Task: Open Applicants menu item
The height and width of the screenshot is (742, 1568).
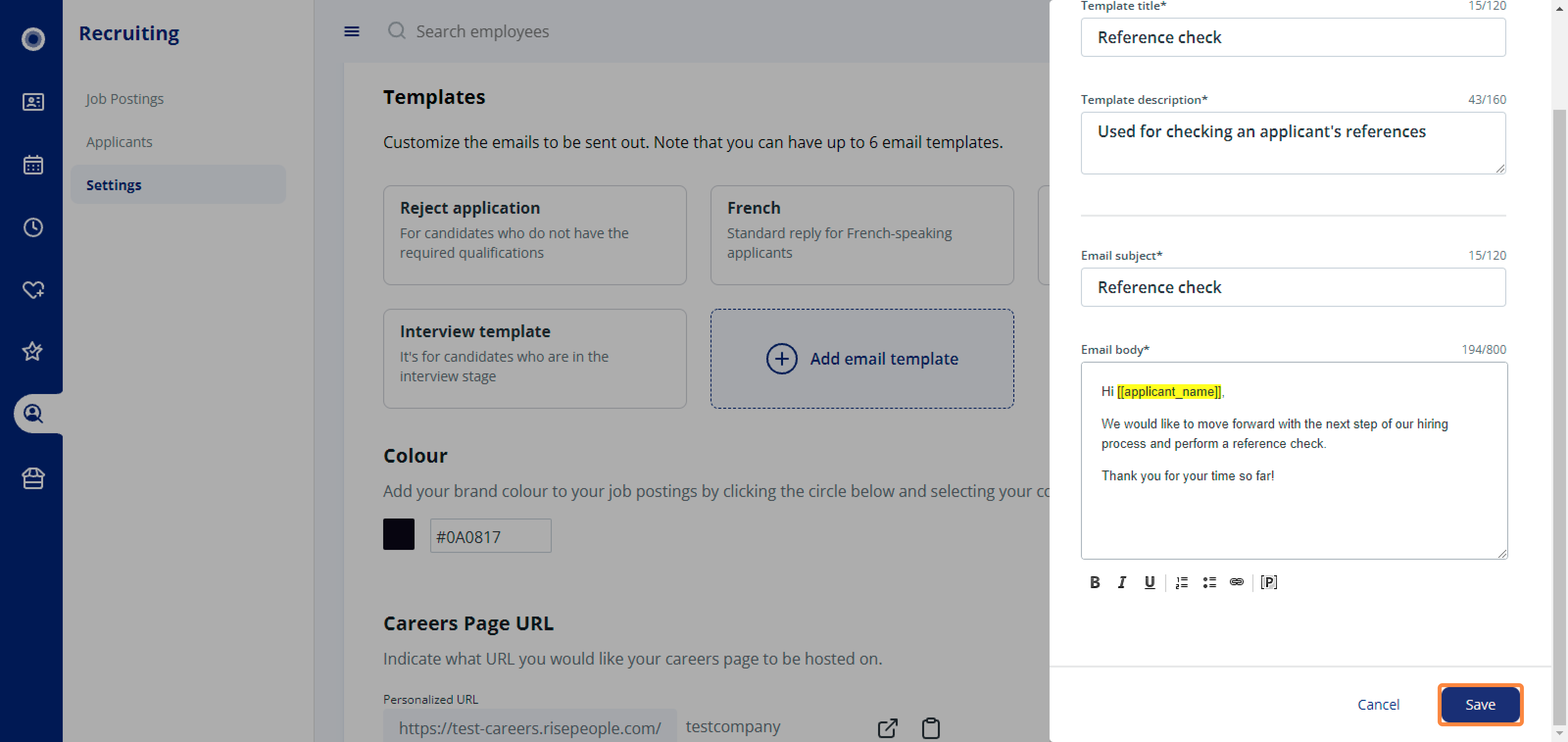Action: tap(119, 142)
